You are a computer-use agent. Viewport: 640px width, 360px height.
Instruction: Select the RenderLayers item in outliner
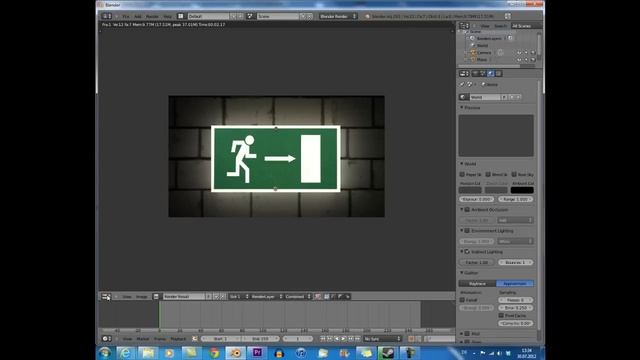click(x=489, y=38)
